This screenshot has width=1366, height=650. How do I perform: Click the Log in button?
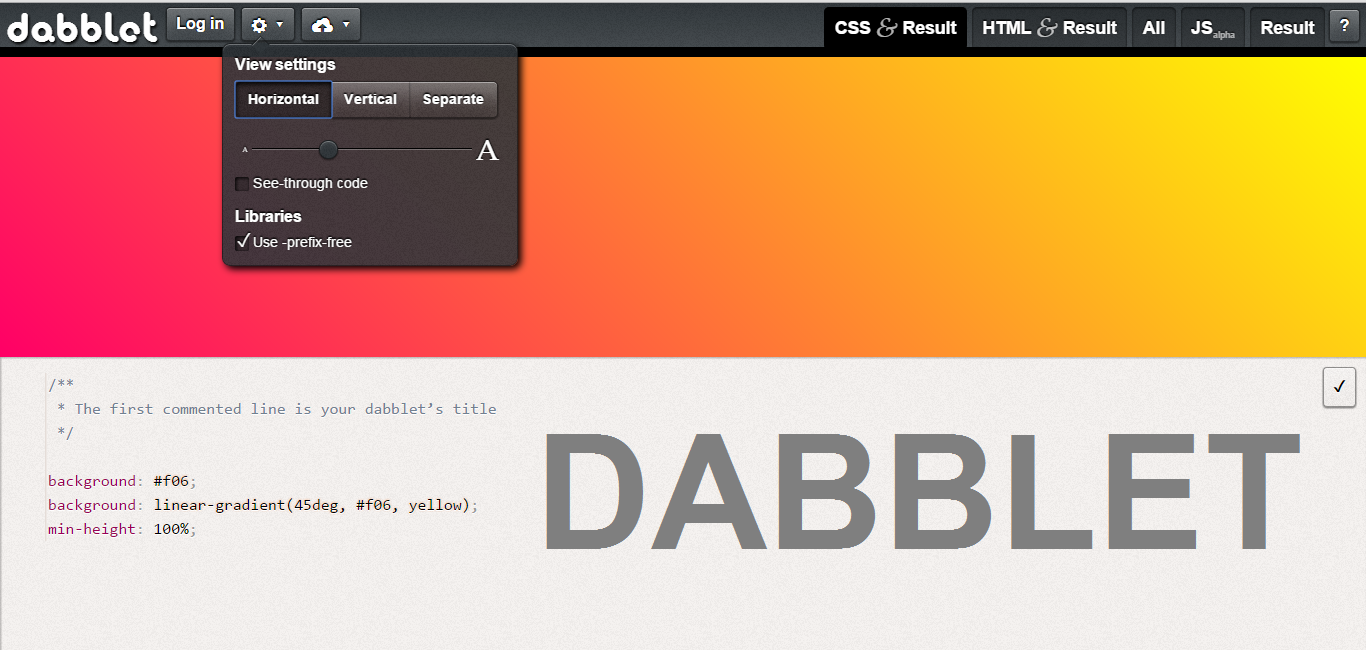tap(200, 24)
